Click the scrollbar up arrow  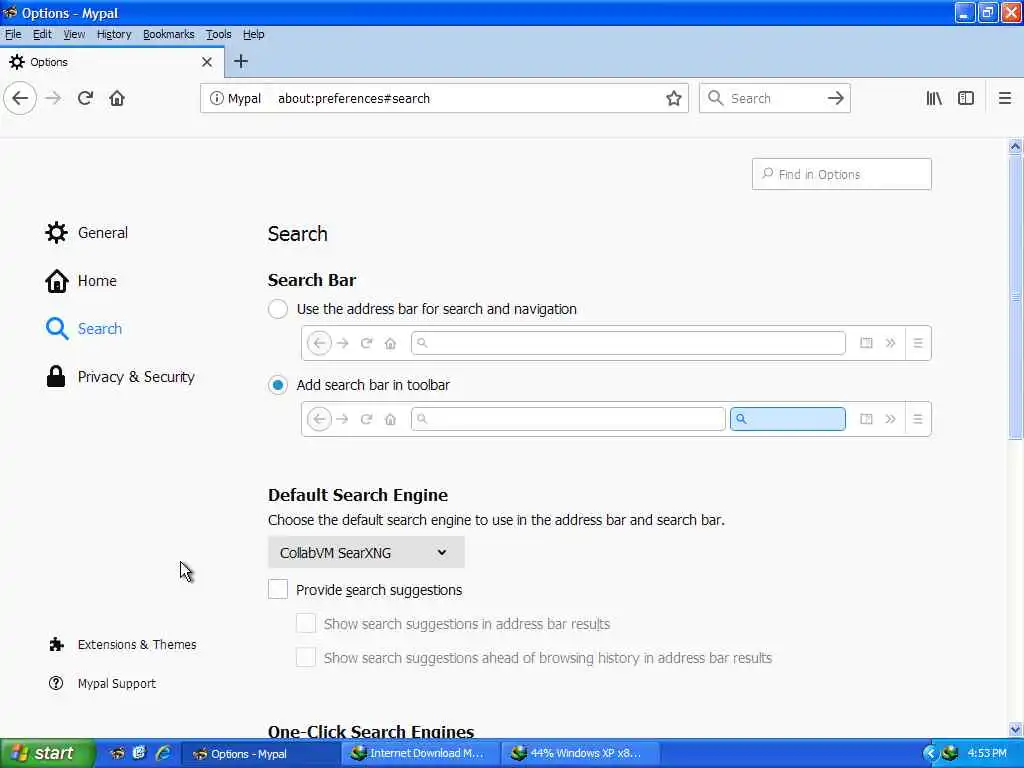[1015, 146]
